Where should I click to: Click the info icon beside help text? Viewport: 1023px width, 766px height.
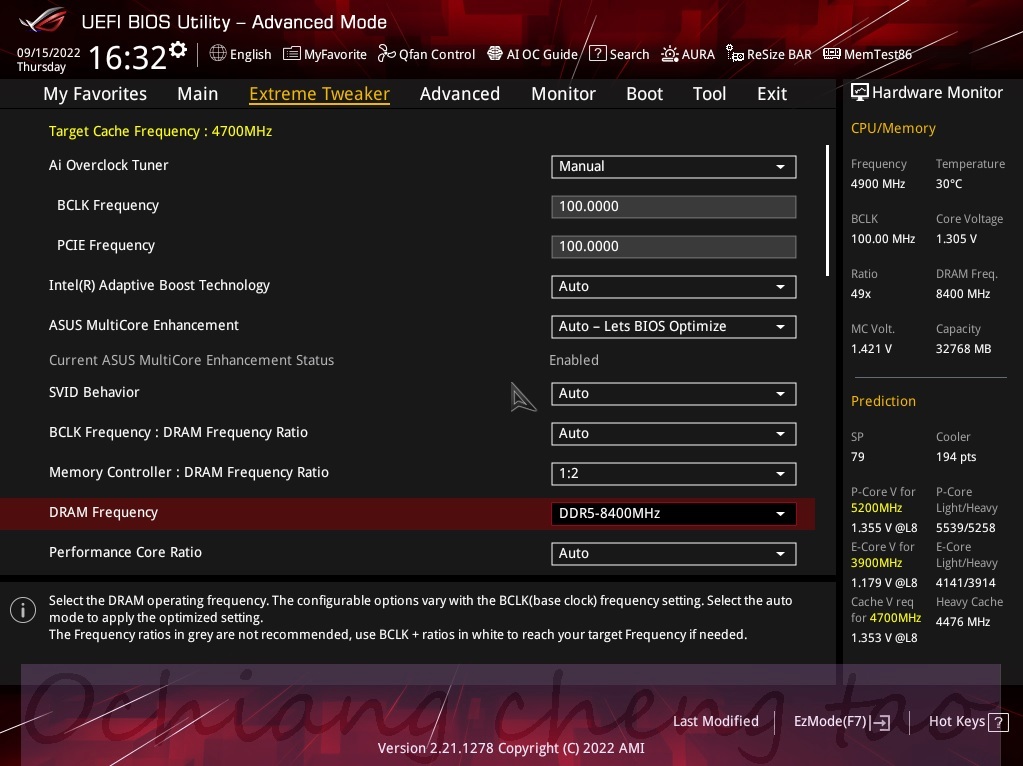click(23, 610)
